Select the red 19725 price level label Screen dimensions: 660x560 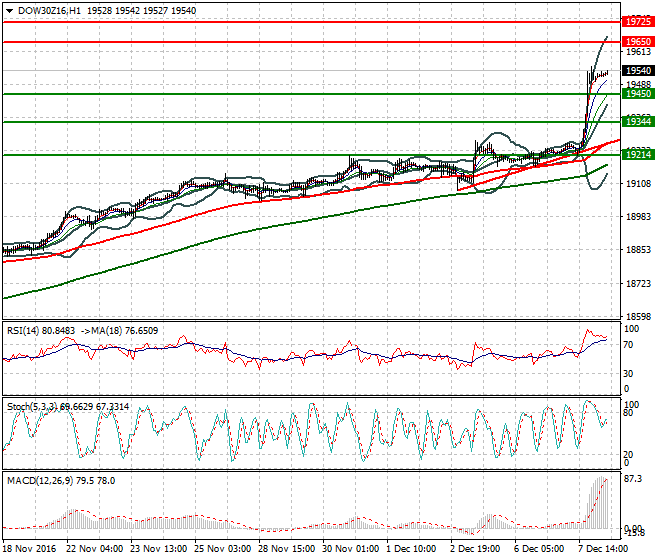click(638, 21)
